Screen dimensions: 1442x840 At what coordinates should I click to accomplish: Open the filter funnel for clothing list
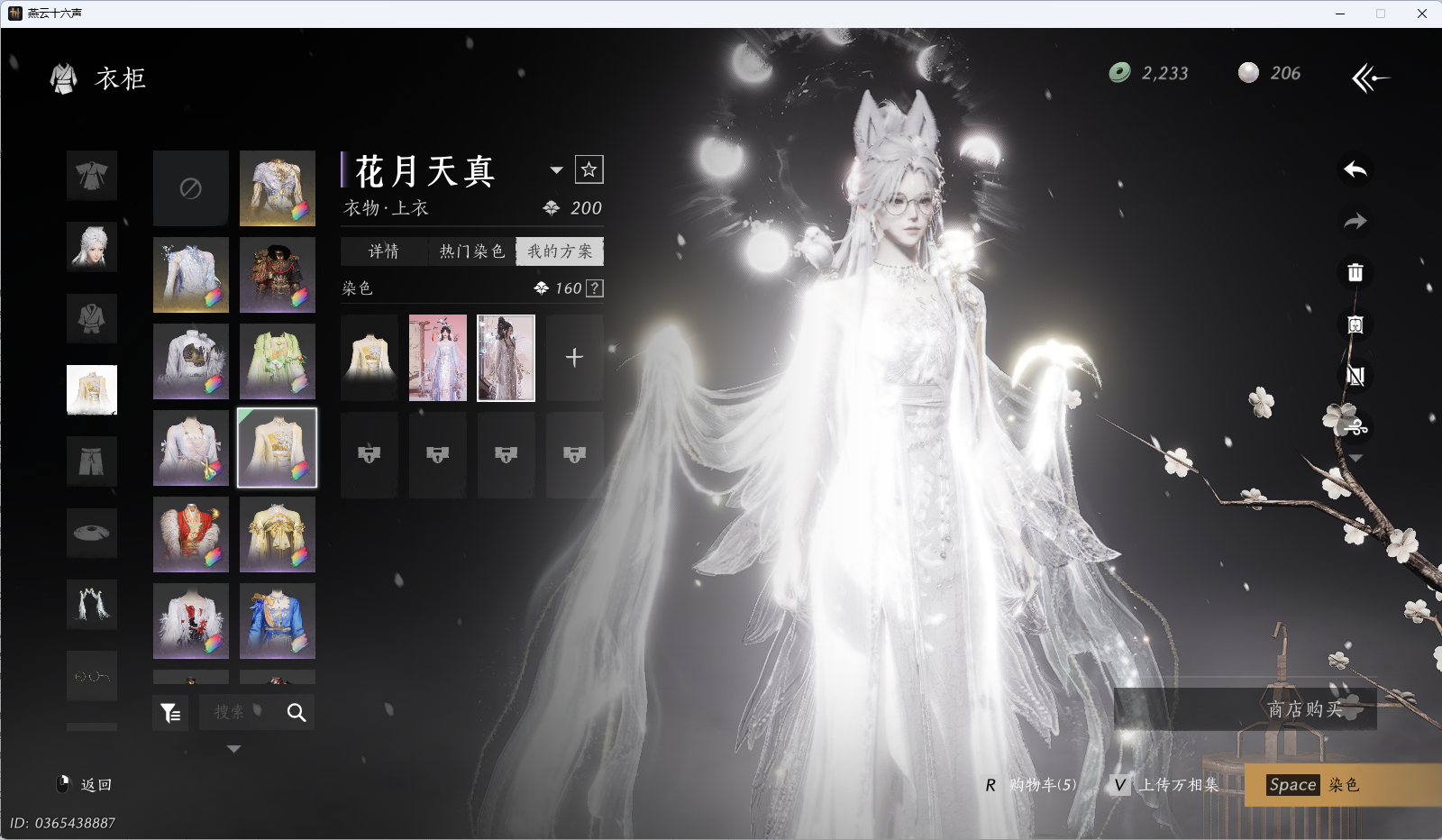click(169, 712)
